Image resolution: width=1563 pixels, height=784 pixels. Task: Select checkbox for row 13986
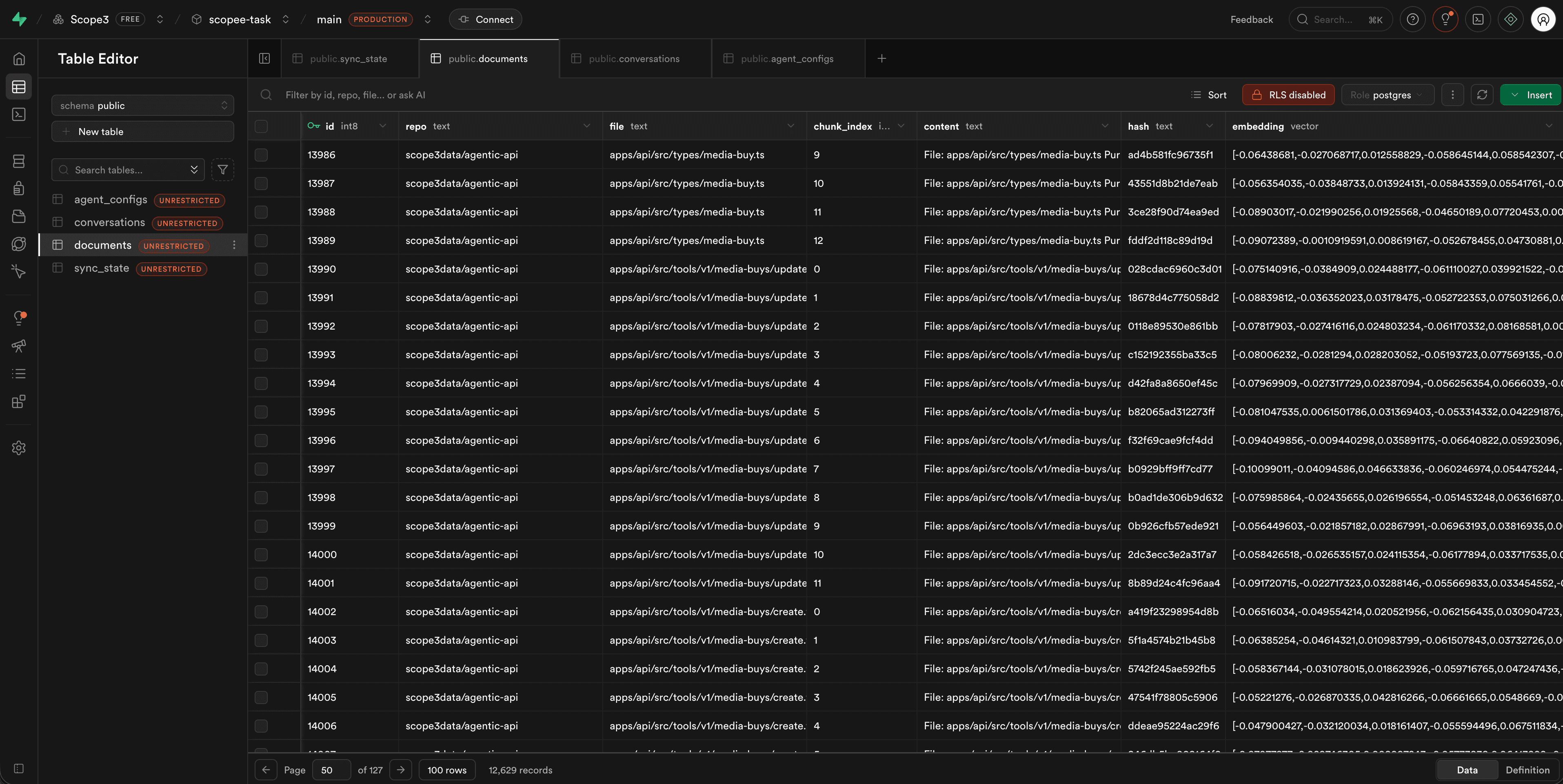tap(261, 155)
